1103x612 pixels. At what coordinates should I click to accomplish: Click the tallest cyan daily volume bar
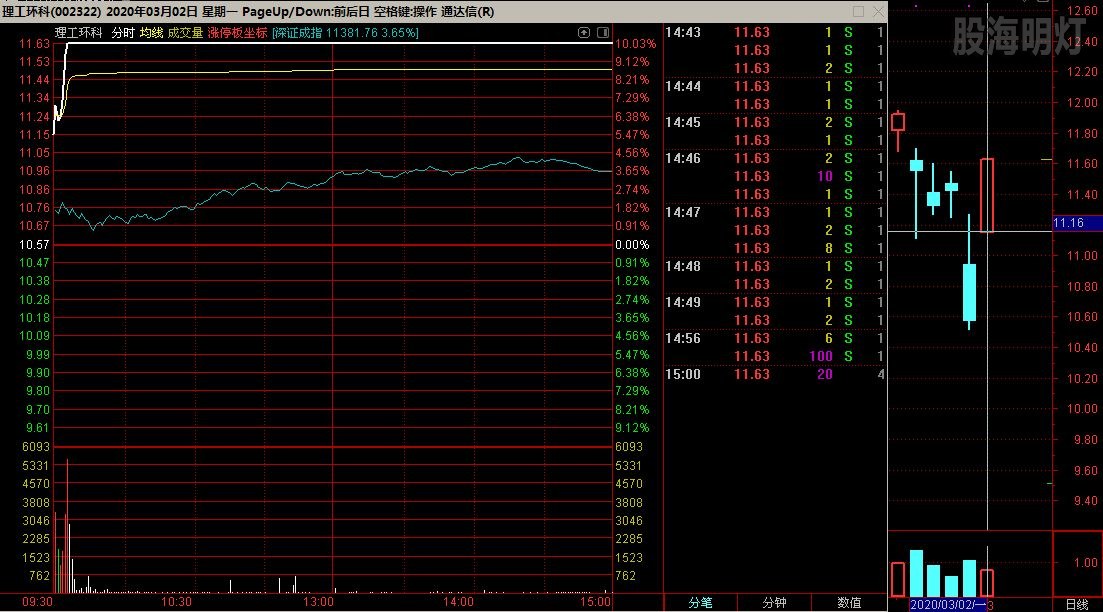(x=916, y=573)
